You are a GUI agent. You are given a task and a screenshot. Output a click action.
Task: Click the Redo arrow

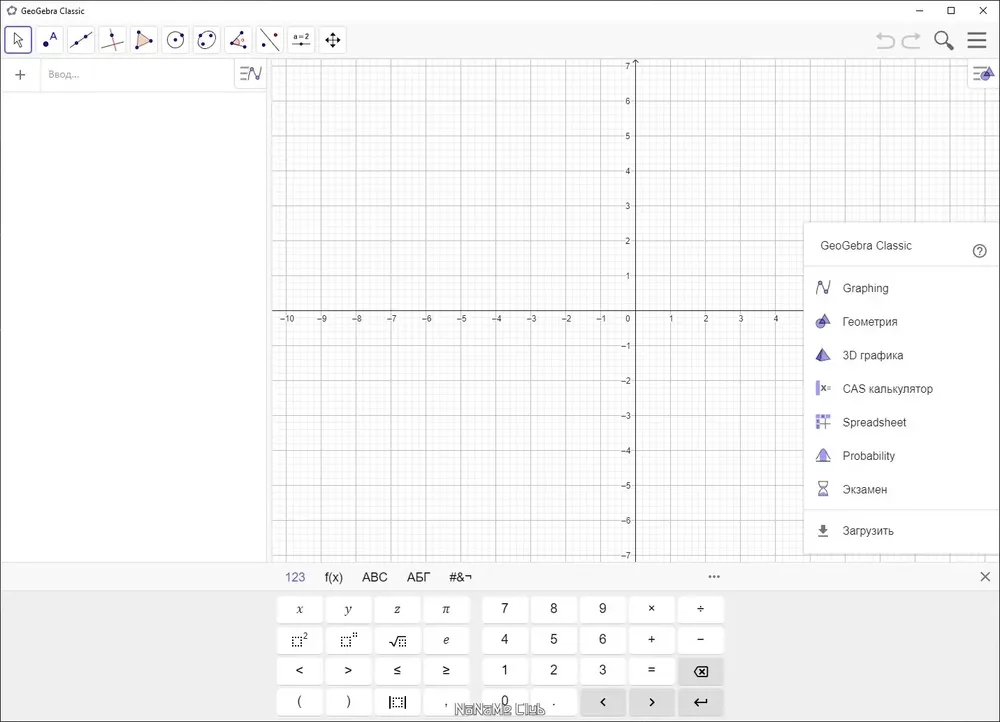coord(911,41)
